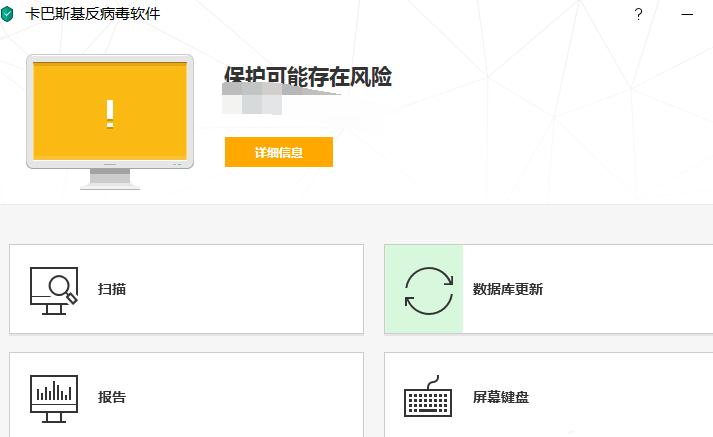Minimize the Kaspersky window
Screen dimensions: 713x437
tap(687, 15)
